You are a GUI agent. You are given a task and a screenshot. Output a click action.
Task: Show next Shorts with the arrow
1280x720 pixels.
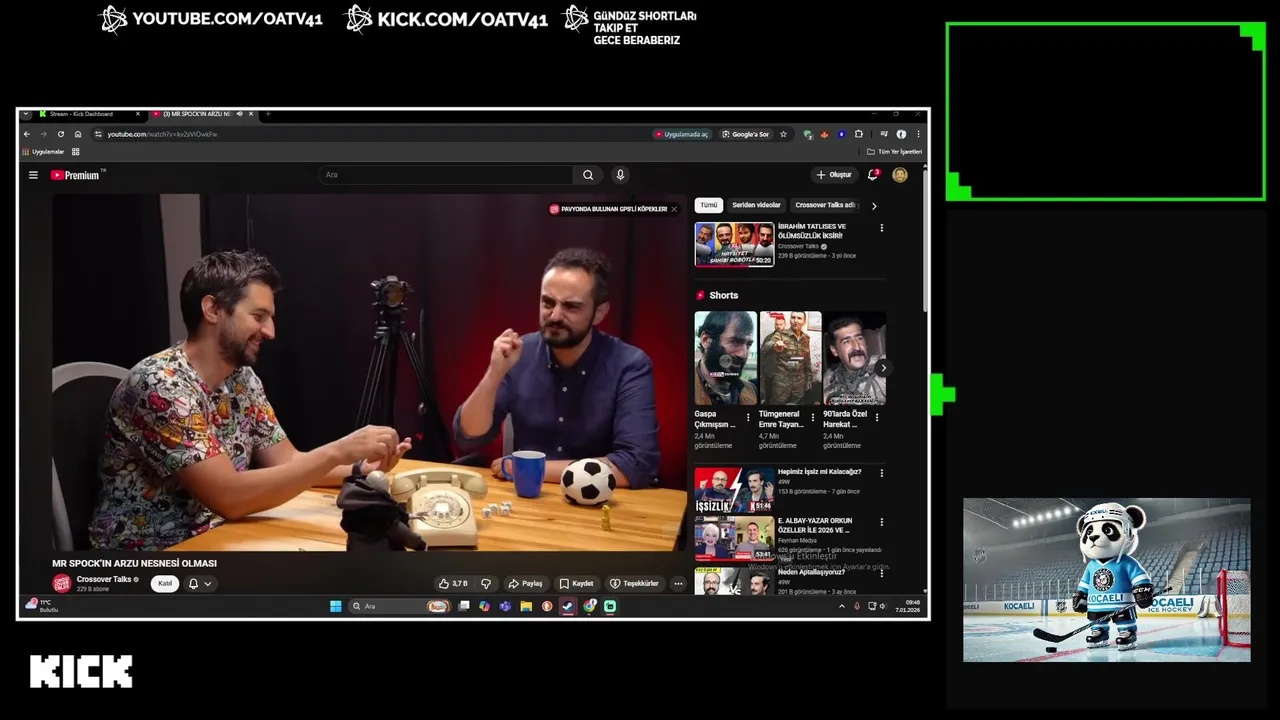point(882,368)
